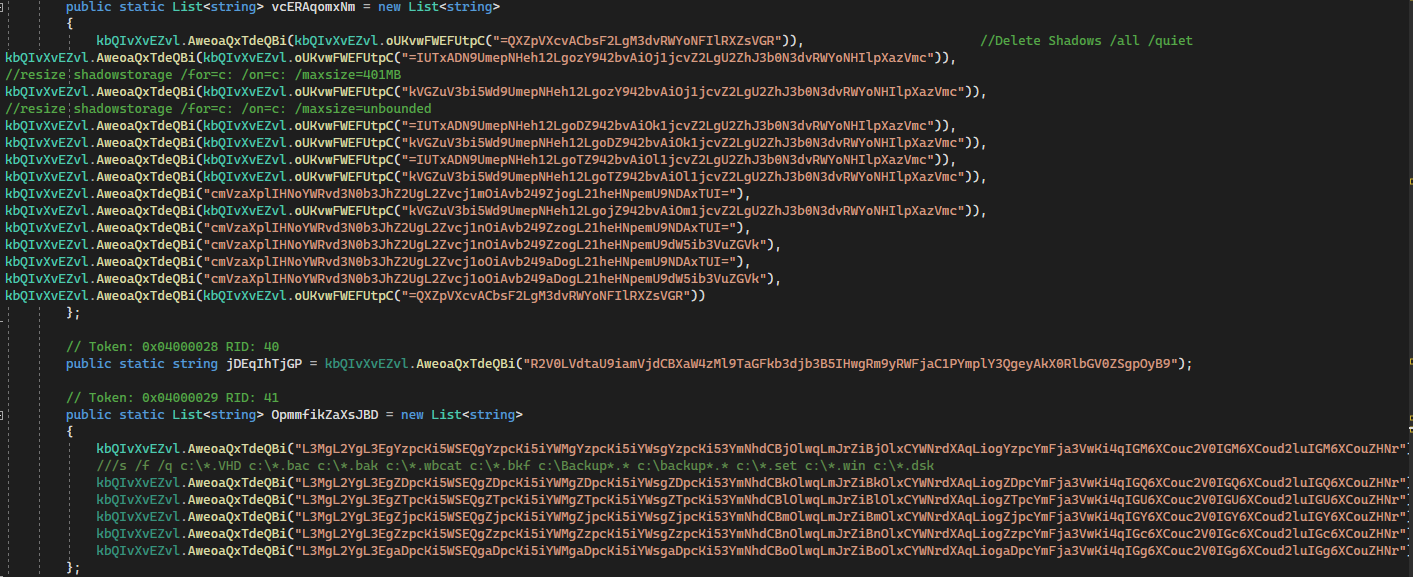Click the 'Delete Shadows /all /quiet' comment
1413x577 pixels.
click(x=1086, y=41)
